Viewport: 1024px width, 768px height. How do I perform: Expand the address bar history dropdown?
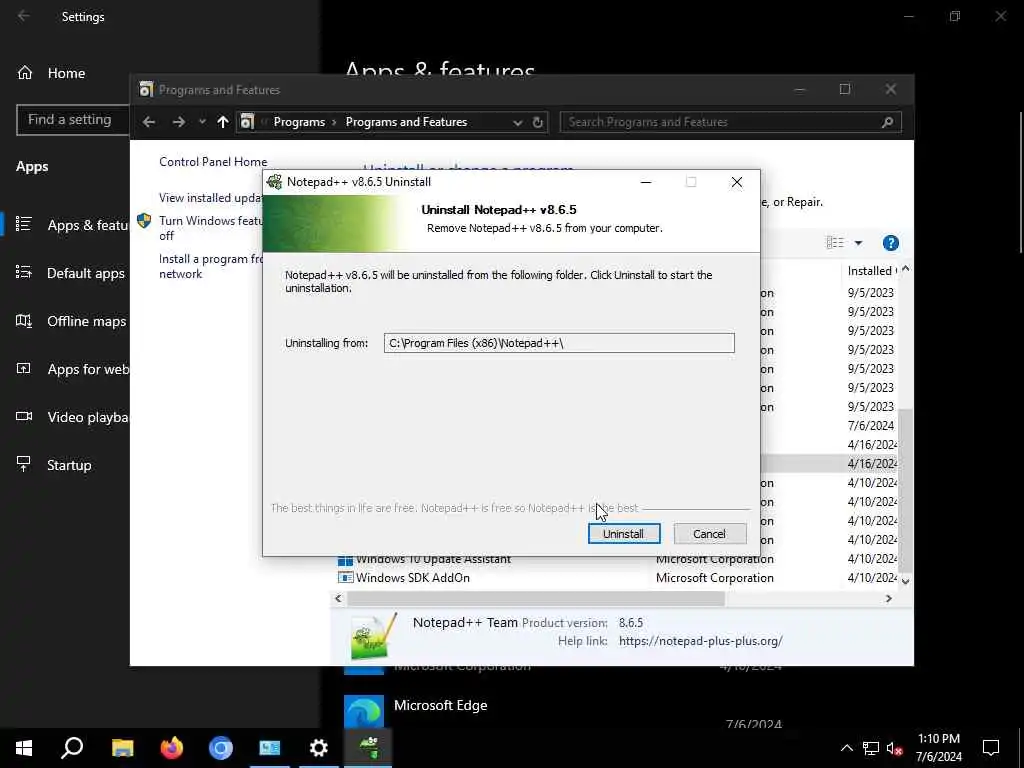tap(517, 122)
